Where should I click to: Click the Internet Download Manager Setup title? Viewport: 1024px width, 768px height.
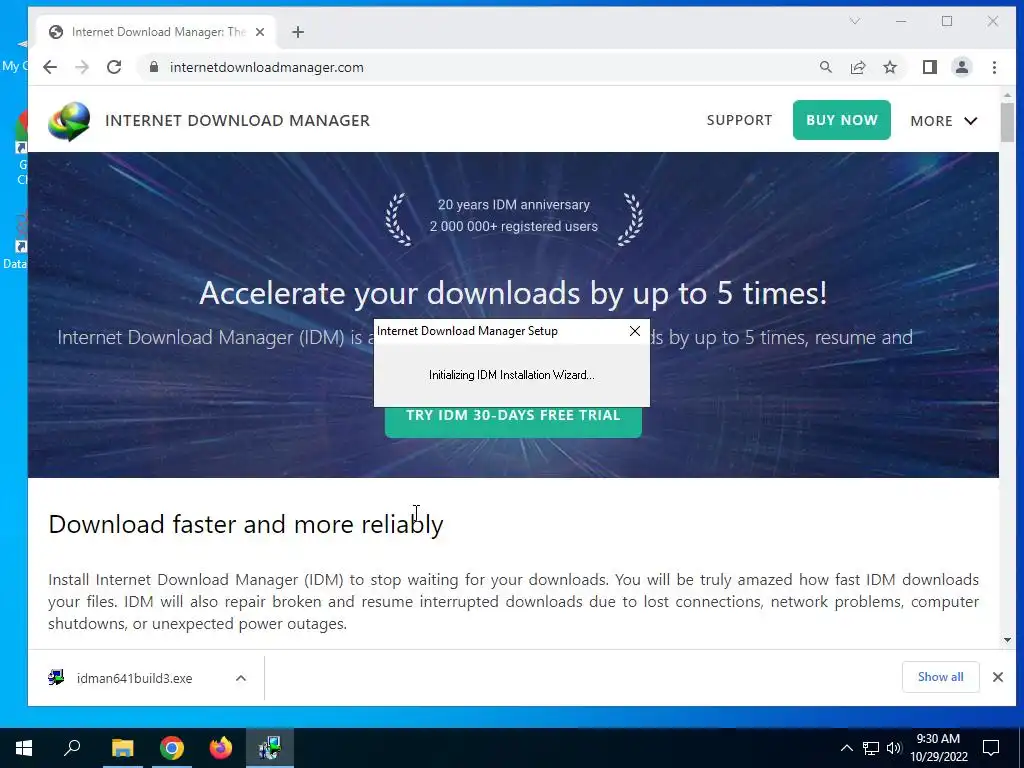pos(468,331)
